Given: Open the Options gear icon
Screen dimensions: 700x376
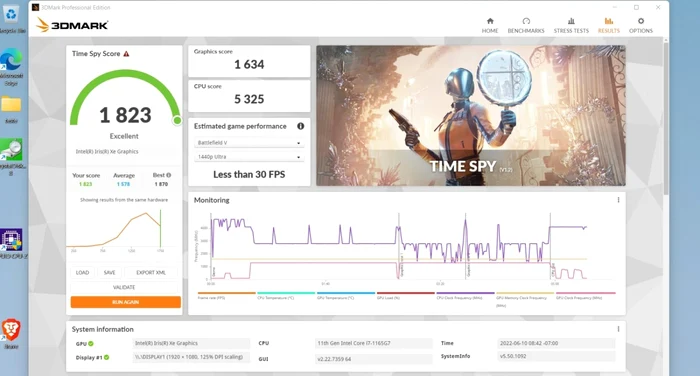Looking at the screenshot, I should point(641,21).
